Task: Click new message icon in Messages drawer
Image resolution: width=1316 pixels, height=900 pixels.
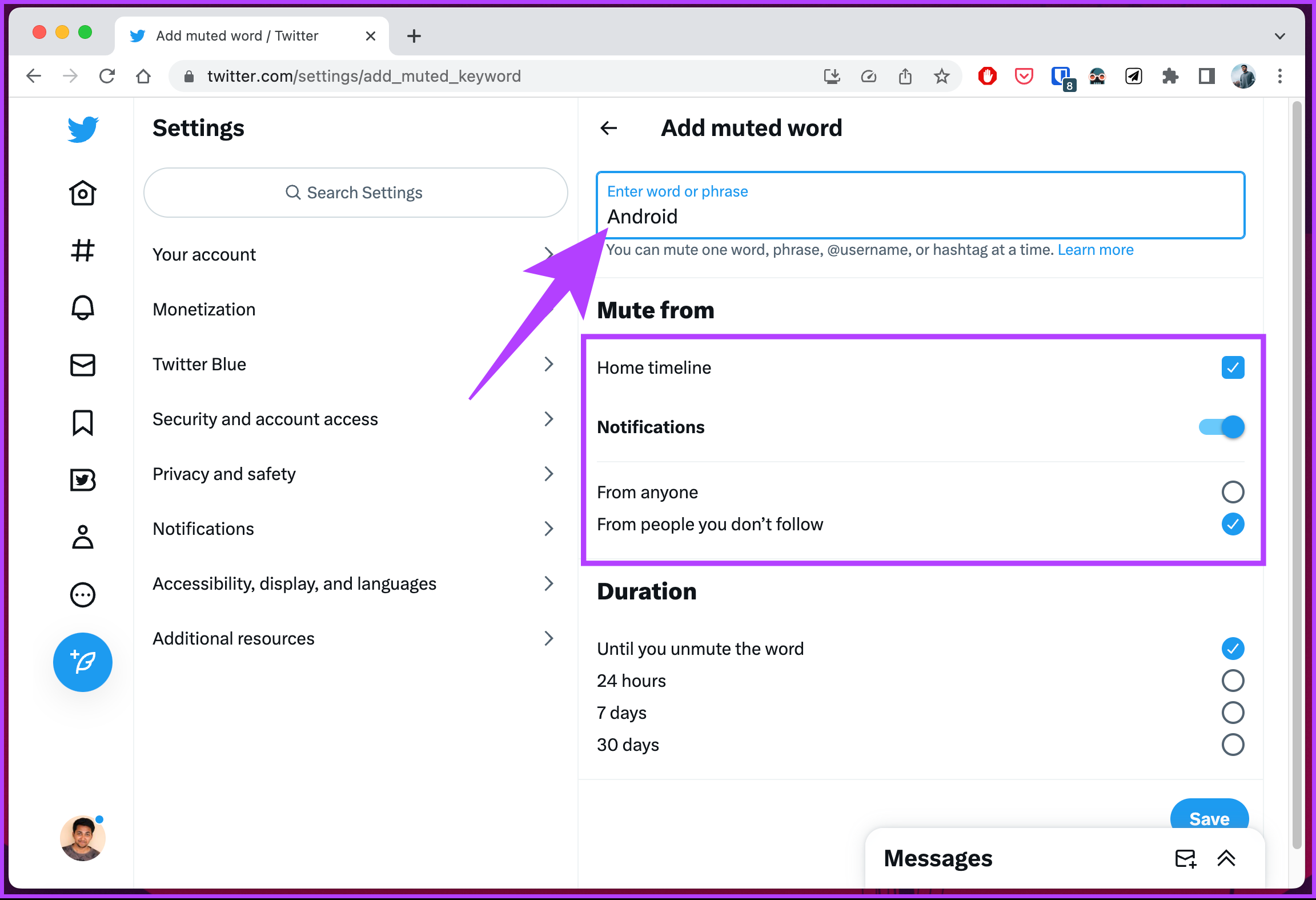Action: click(1186, 858)
